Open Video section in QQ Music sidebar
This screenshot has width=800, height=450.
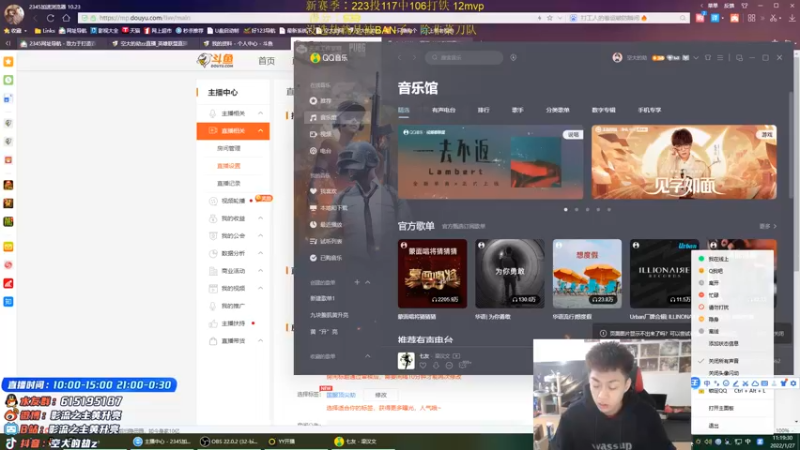[320, 134]
